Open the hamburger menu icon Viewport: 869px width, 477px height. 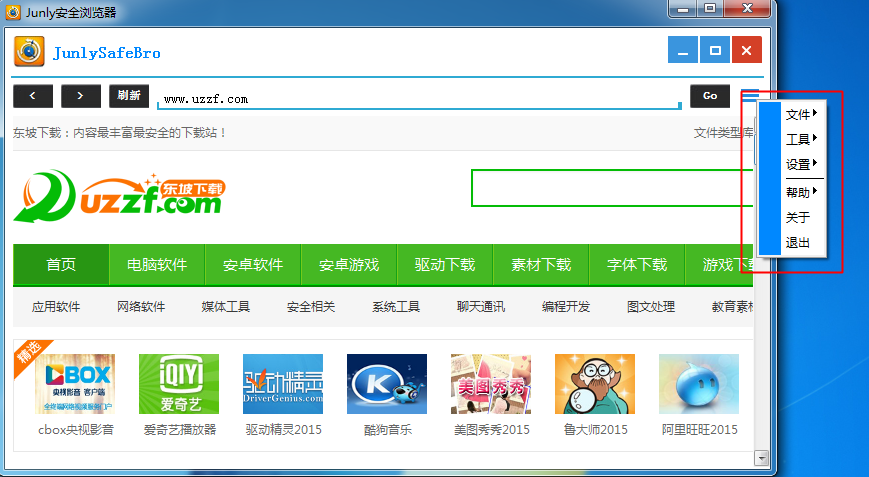click(750, 95)
